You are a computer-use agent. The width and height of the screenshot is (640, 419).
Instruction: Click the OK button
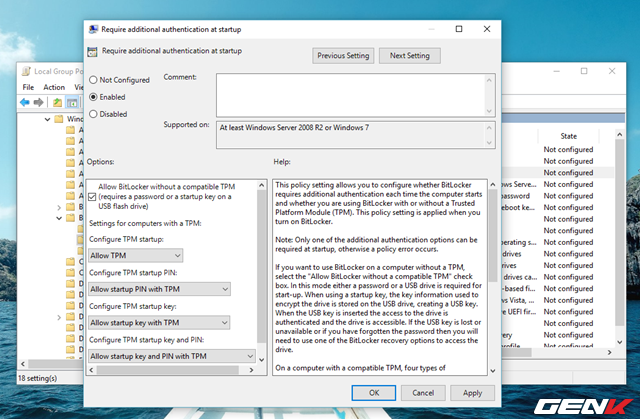click(x=373, y=393)
